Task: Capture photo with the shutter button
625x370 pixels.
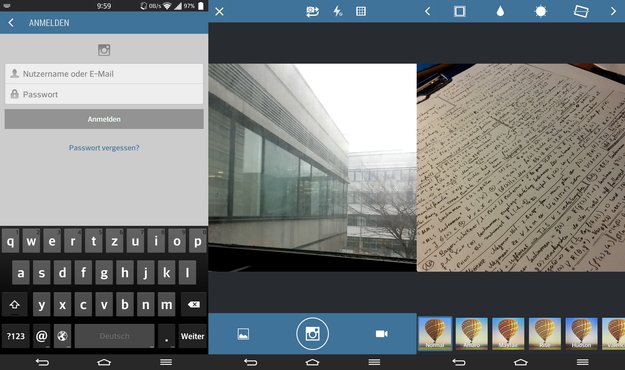Action: click(x=312, y=334)
